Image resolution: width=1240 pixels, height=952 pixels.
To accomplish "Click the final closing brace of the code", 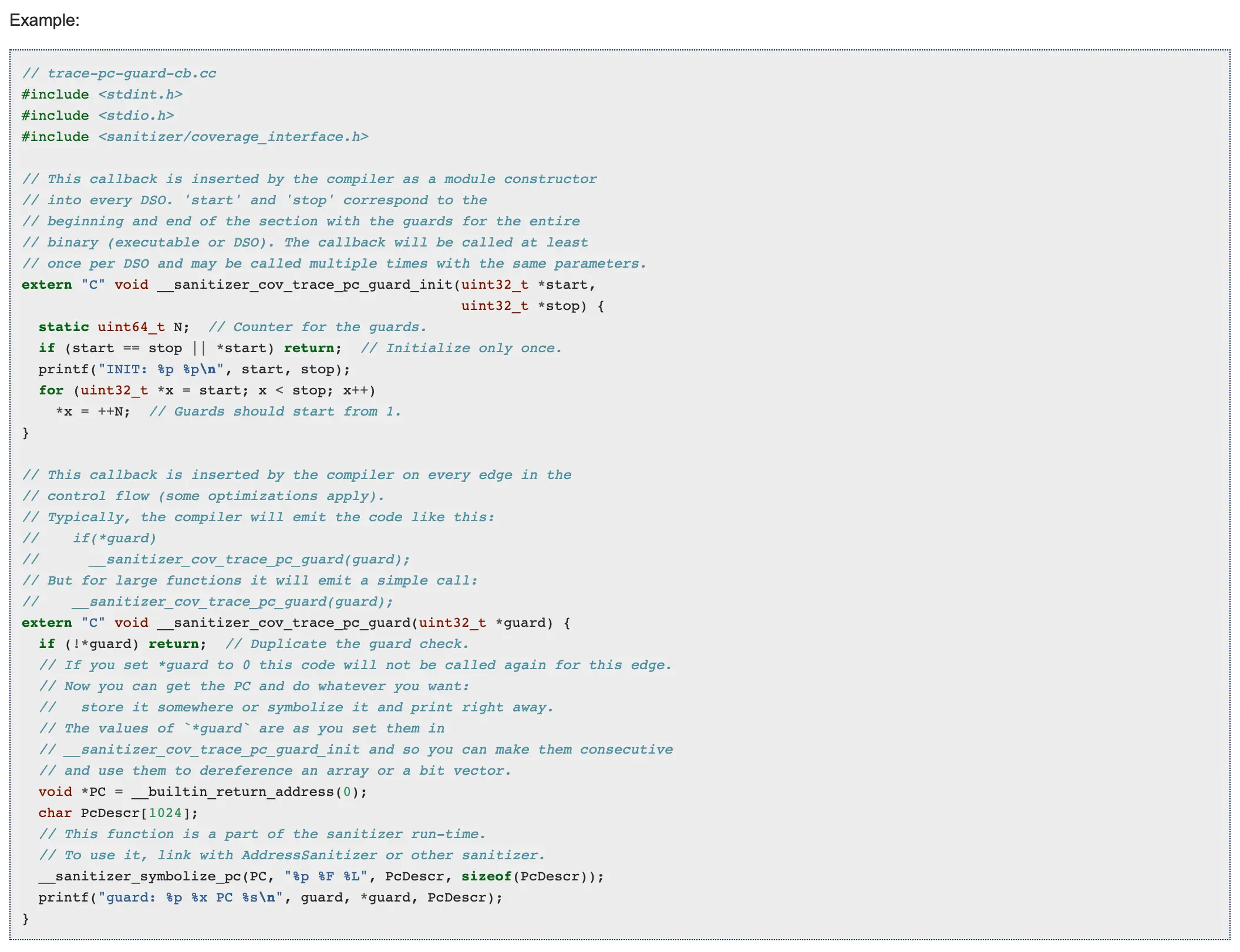I will [25, 919].
